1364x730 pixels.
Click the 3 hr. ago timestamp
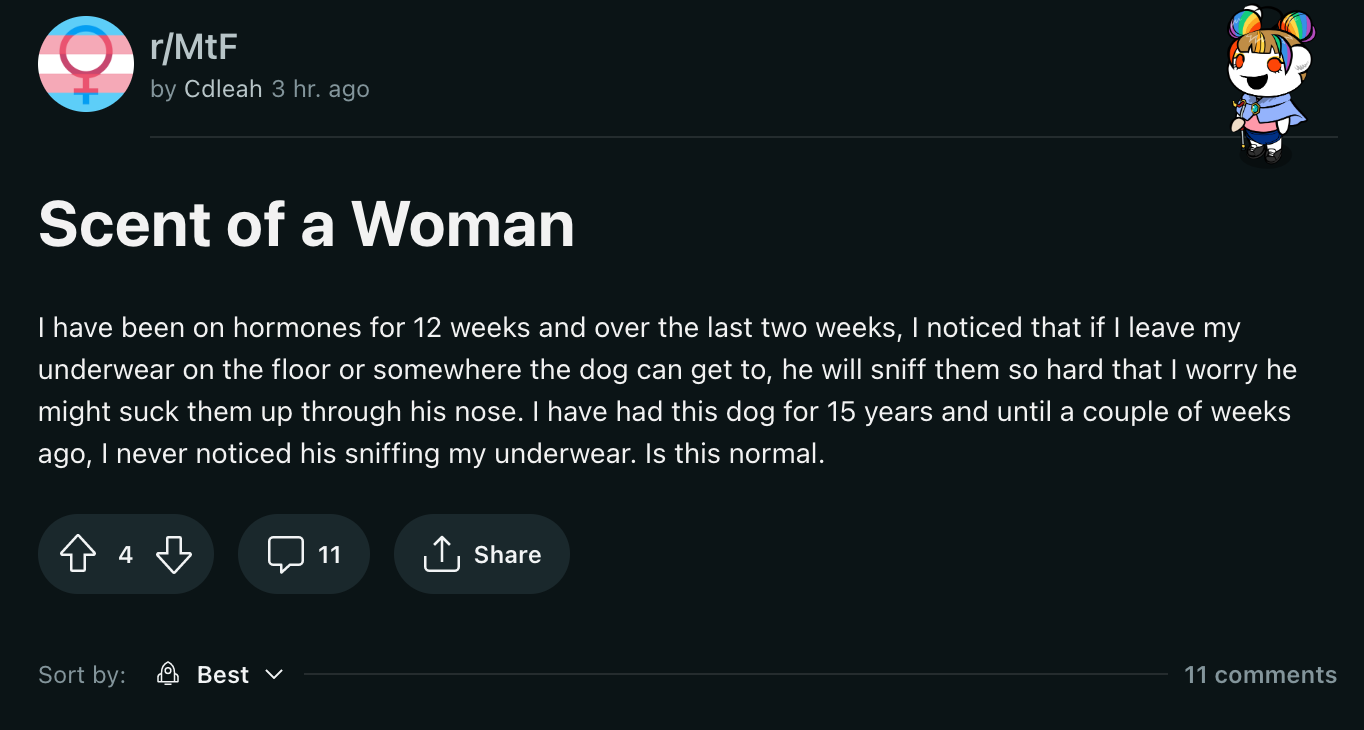[x=321, y=89]
